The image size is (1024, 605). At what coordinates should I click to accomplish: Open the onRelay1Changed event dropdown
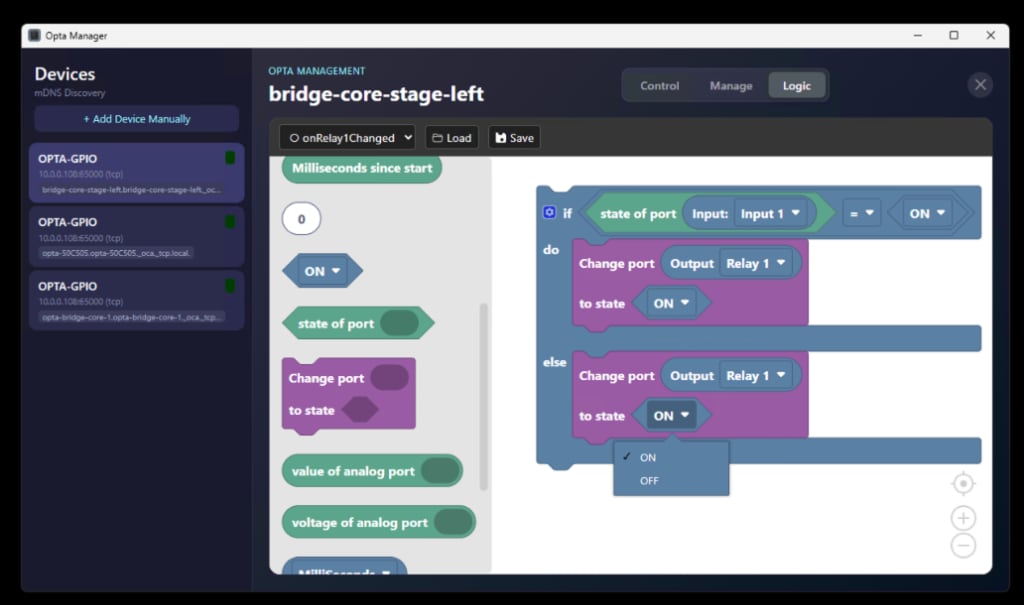pos(347,138)
